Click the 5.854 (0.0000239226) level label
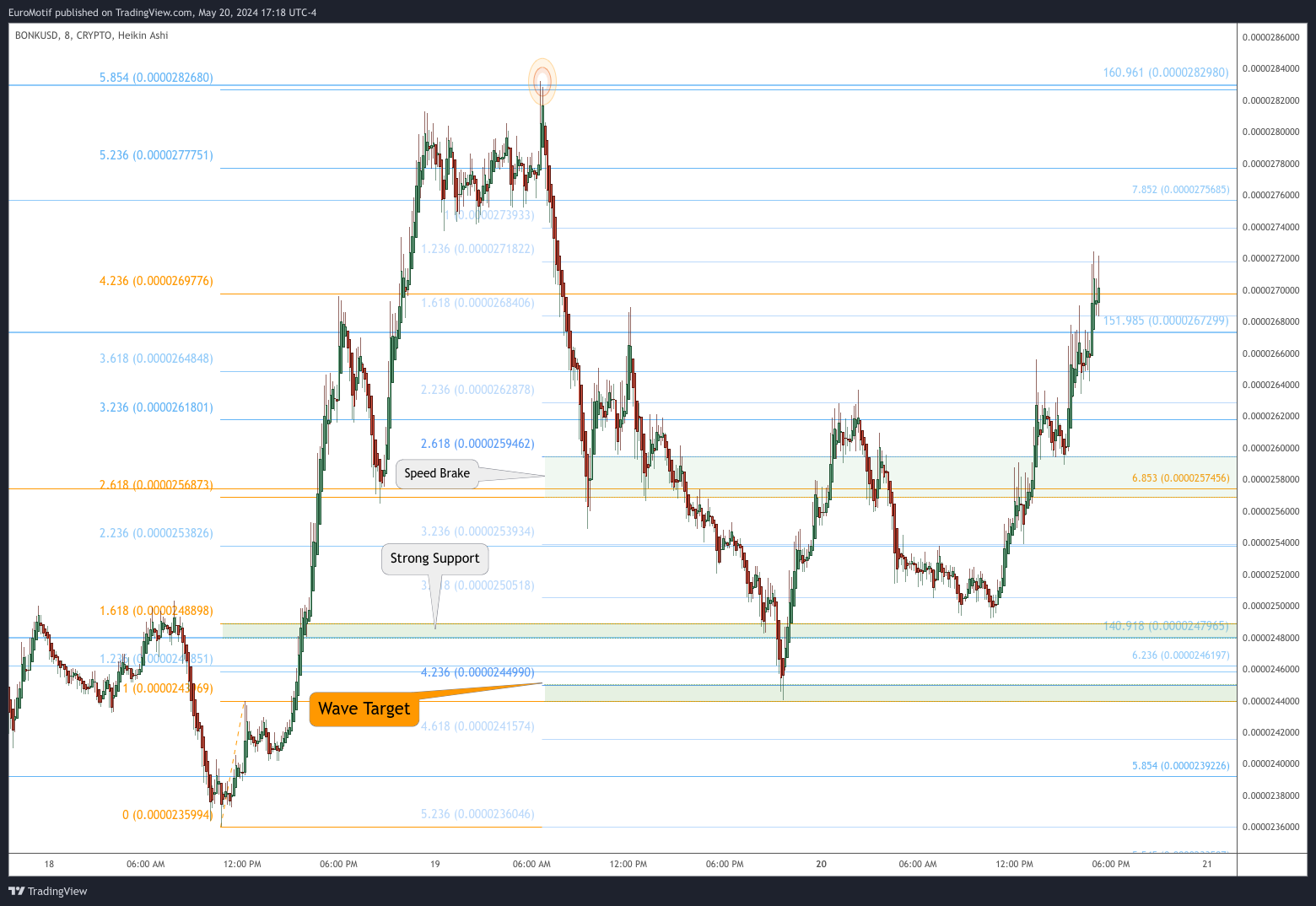 tap(1181, 766)
